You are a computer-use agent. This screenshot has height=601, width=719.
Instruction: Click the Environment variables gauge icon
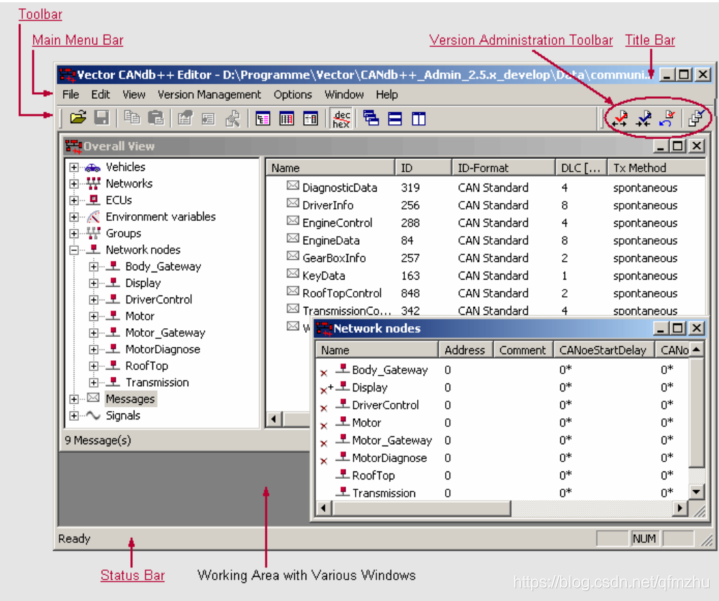[x=94, y=216]
